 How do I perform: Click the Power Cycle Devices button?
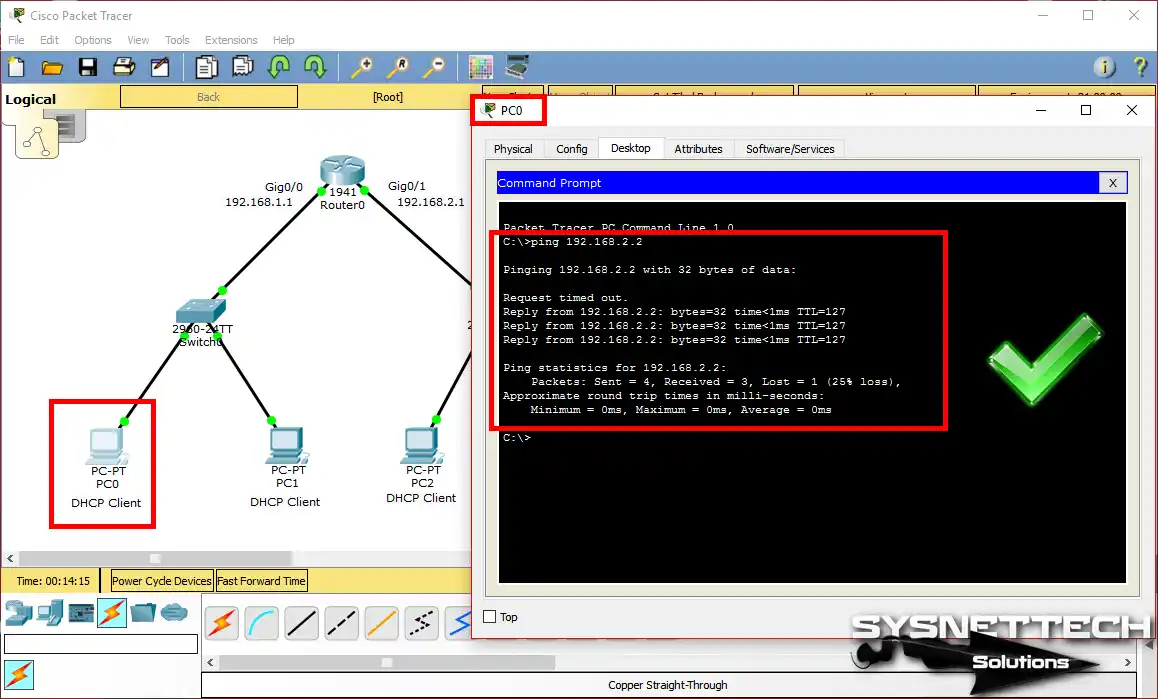tap(161, 580)
